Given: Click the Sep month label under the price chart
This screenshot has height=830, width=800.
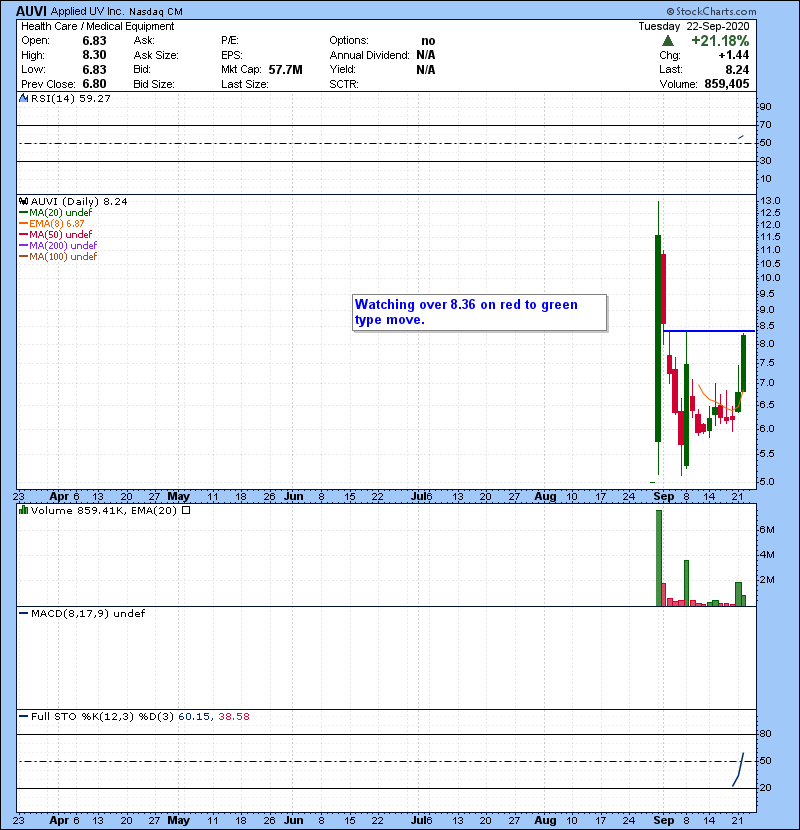Looking at the screenshot, I should pyautogui.click(x=663, y=497).
